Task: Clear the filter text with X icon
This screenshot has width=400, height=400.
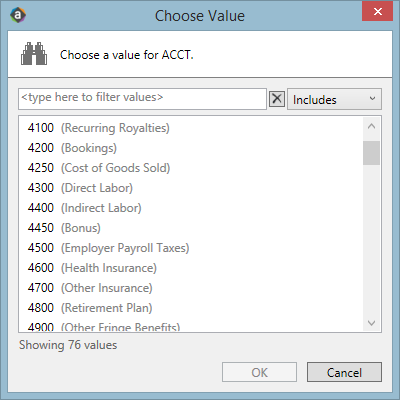Action: coord(277,99)
